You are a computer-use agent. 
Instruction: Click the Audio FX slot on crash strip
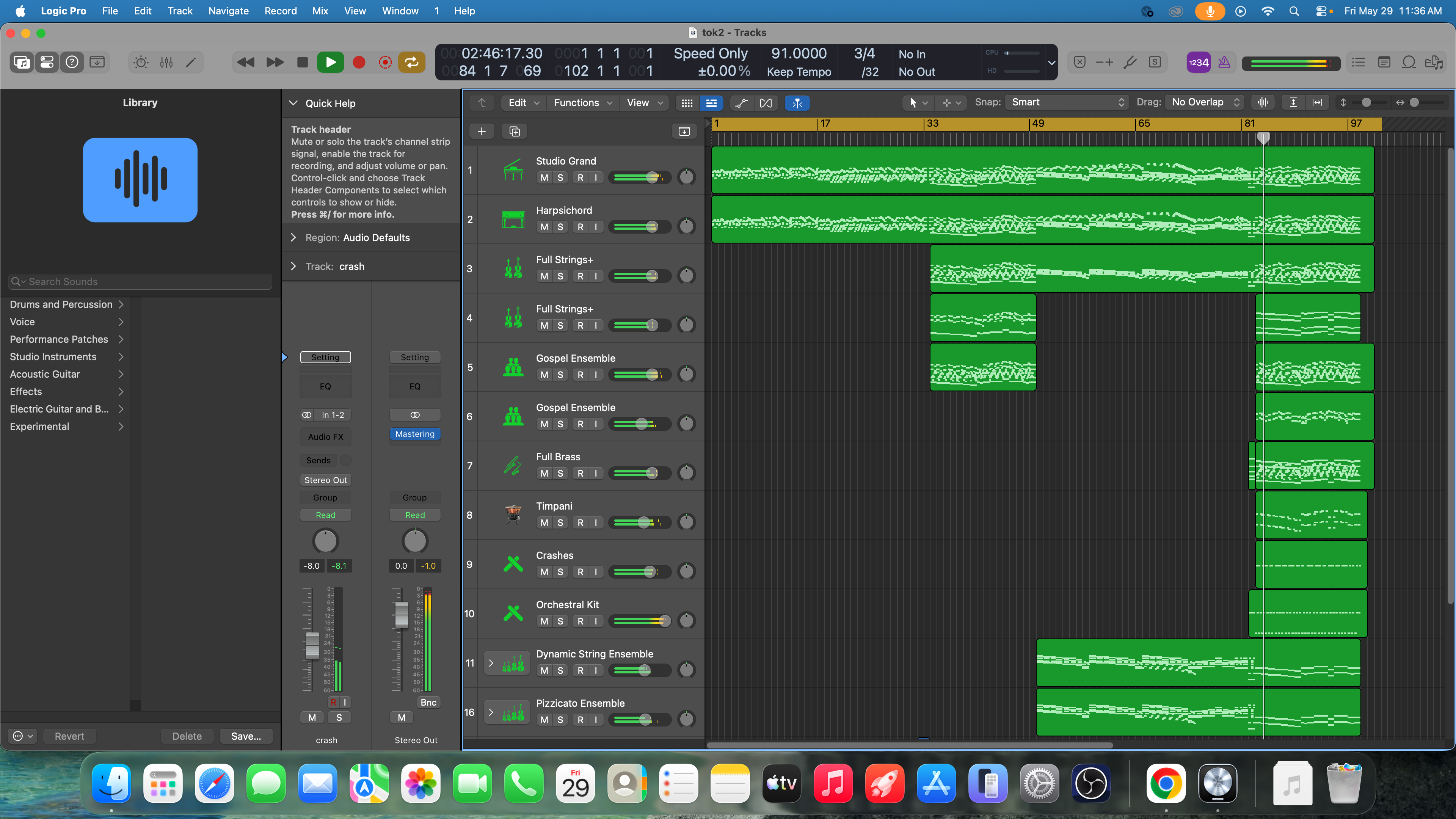coord(326,437)
